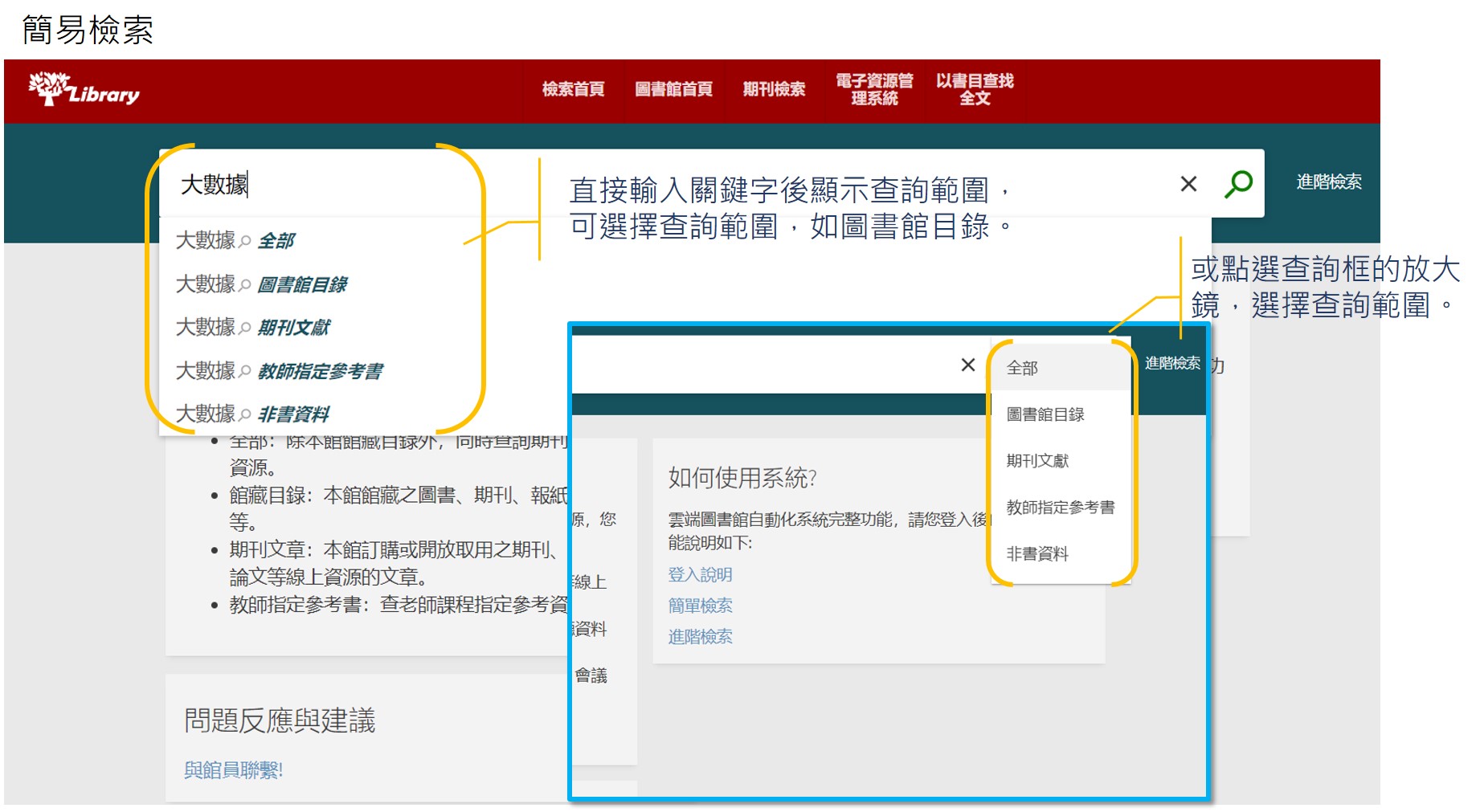Go to 圖書館首頁 menu item

pos(673,89)
